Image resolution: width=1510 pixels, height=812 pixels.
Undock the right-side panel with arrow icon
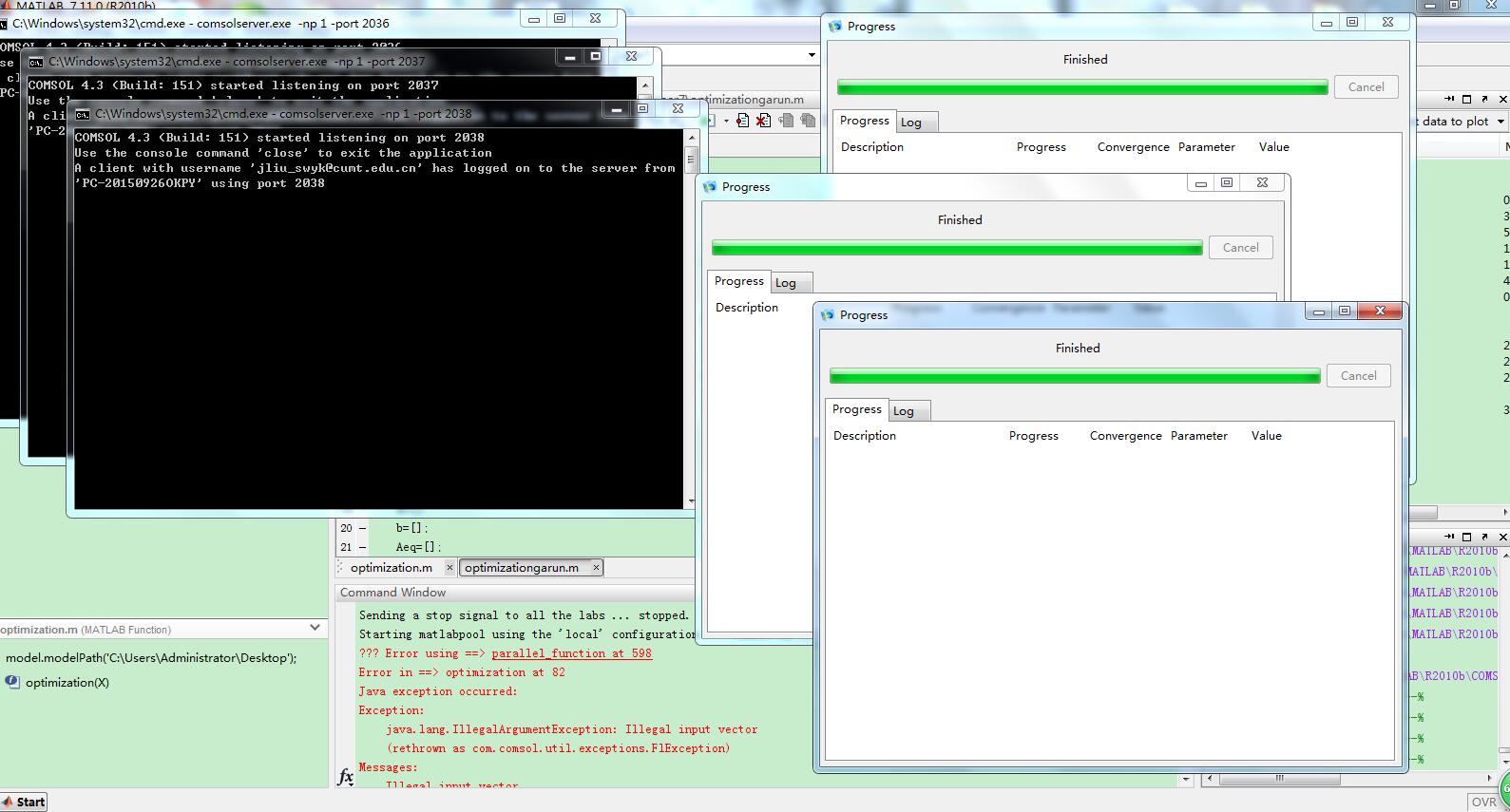[1449, 99]
